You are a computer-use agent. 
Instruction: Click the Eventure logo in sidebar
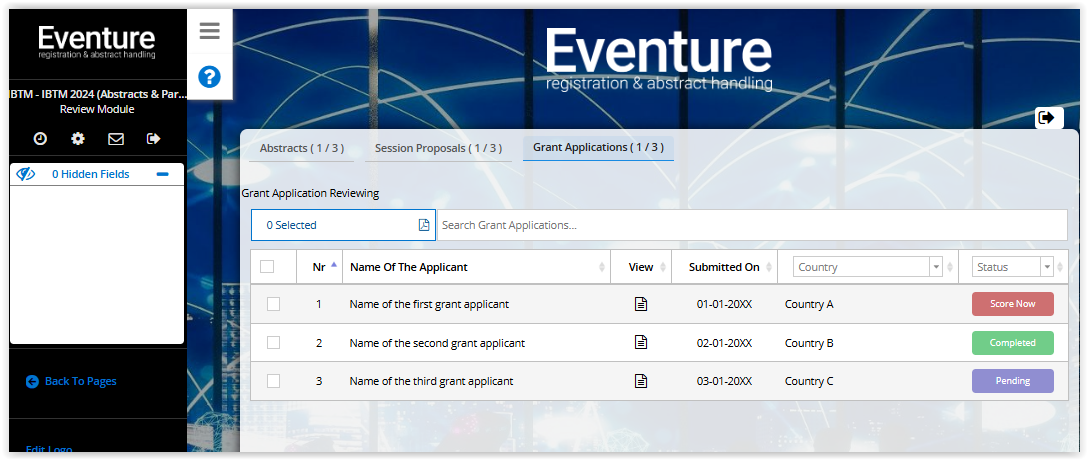pyautogui.click(x=97, y=42)
